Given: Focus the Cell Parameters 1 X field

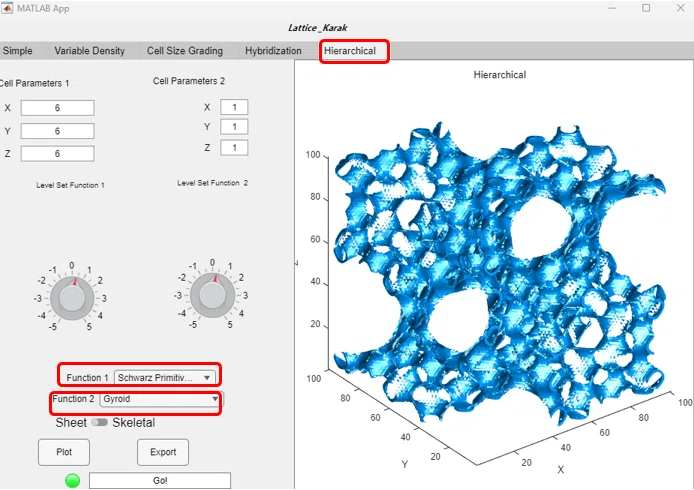Looking at the screenshot, I should [x=58, y=108].
